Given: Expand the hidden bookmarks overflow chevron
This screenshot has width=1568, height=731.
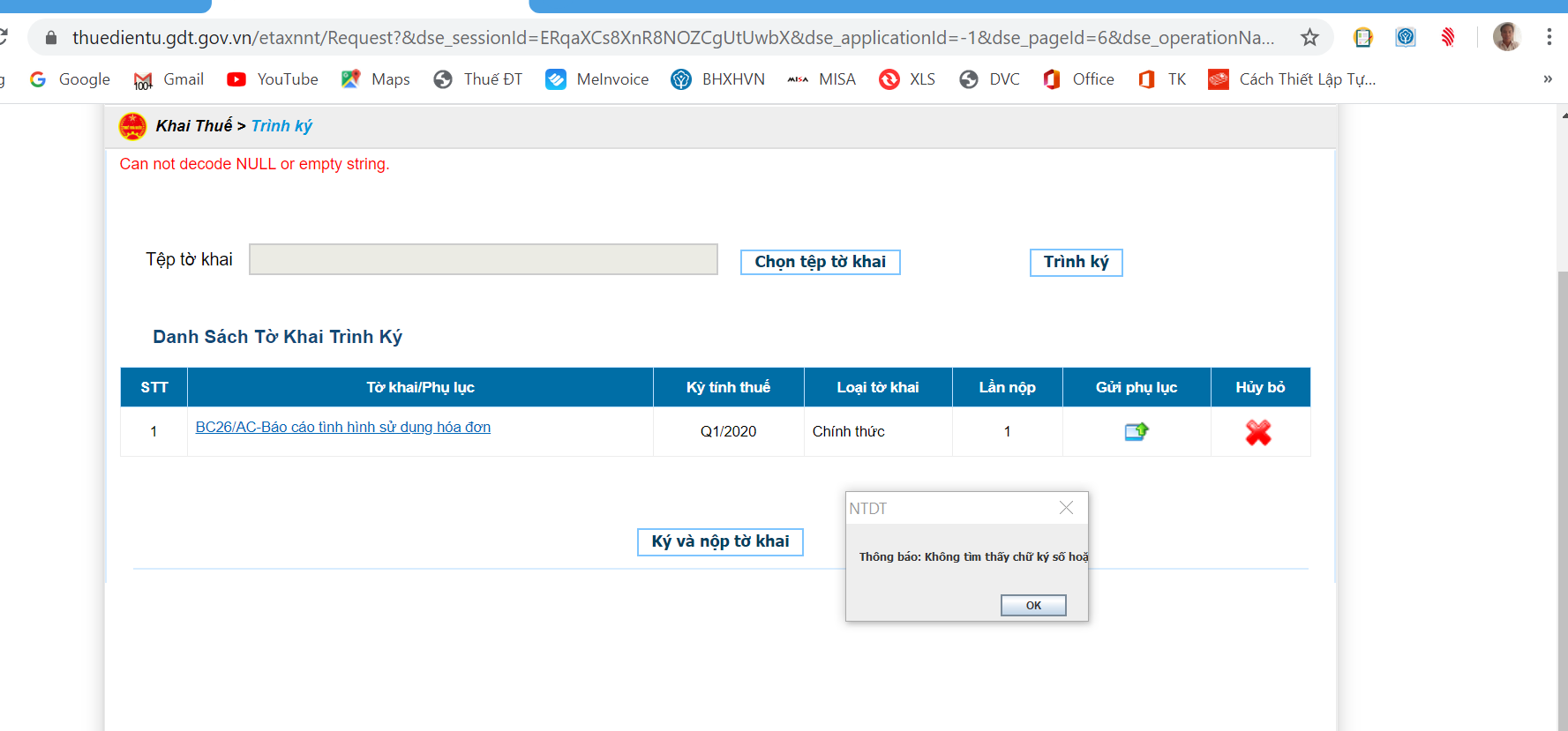Looking at the screenshot, I should [x=1547, y=79].
